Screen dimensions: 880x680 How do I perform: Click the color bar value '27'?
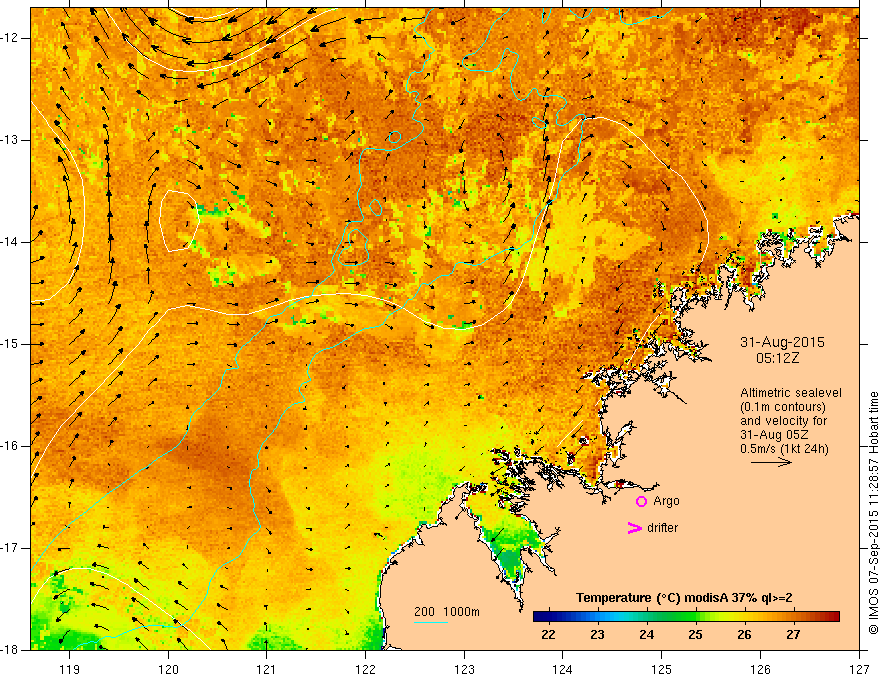pos(792,635)
